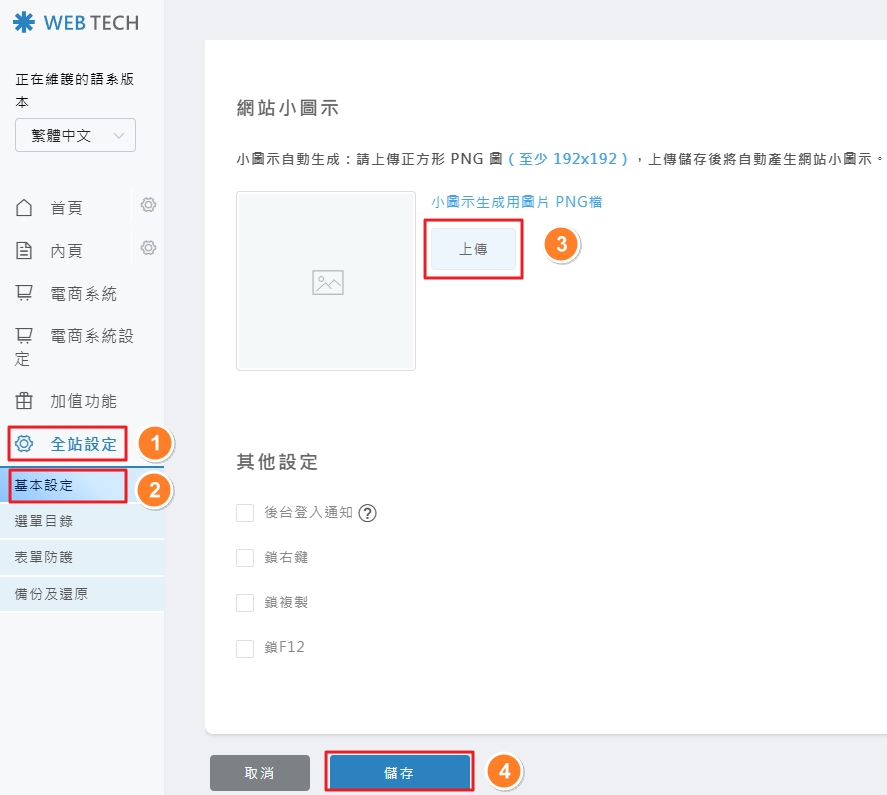Click the document icon beside 內頁
The height and width of the screenshot is (795, 887).
click(x=25, y=251)
